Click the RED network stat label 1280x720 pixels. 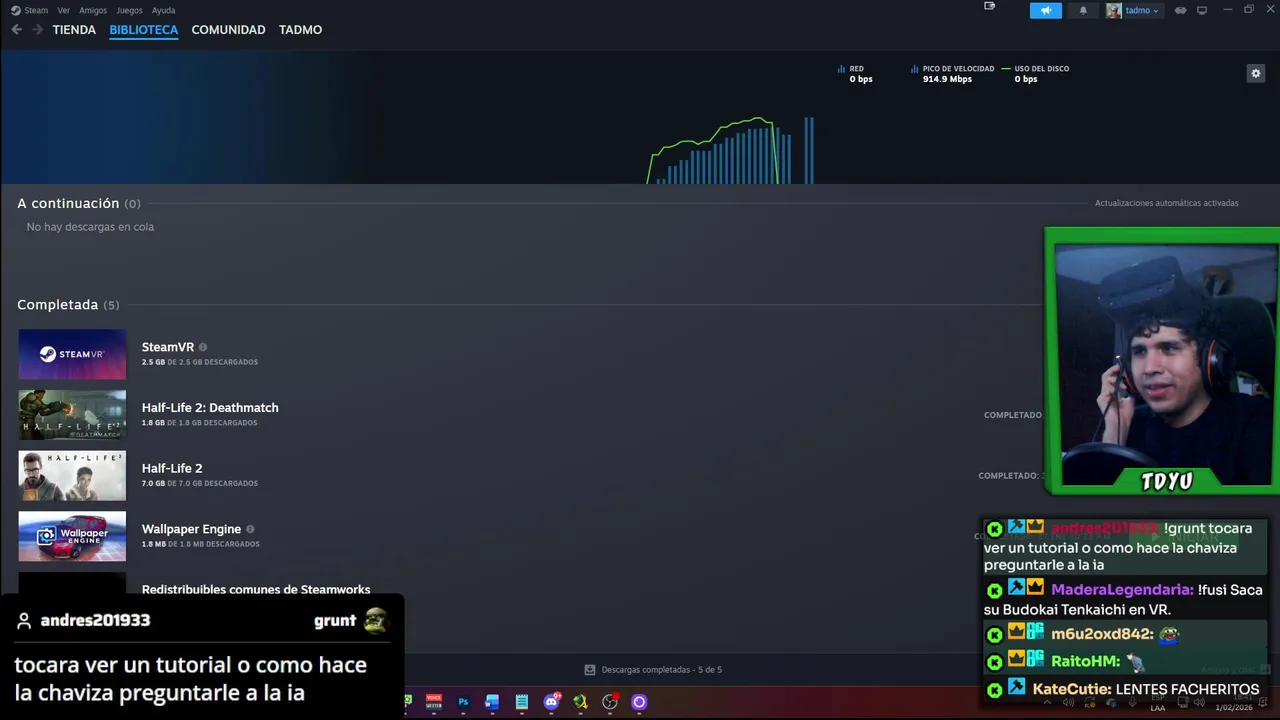[x=856, y=69]
